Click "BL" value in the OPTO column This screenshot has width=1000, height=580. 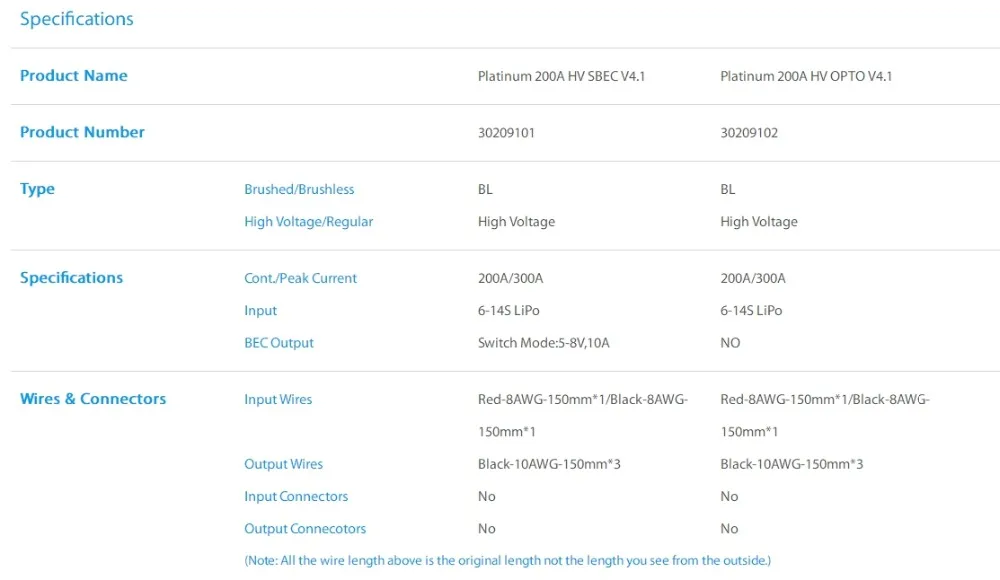pyautogui.click(x=728, y=190)
